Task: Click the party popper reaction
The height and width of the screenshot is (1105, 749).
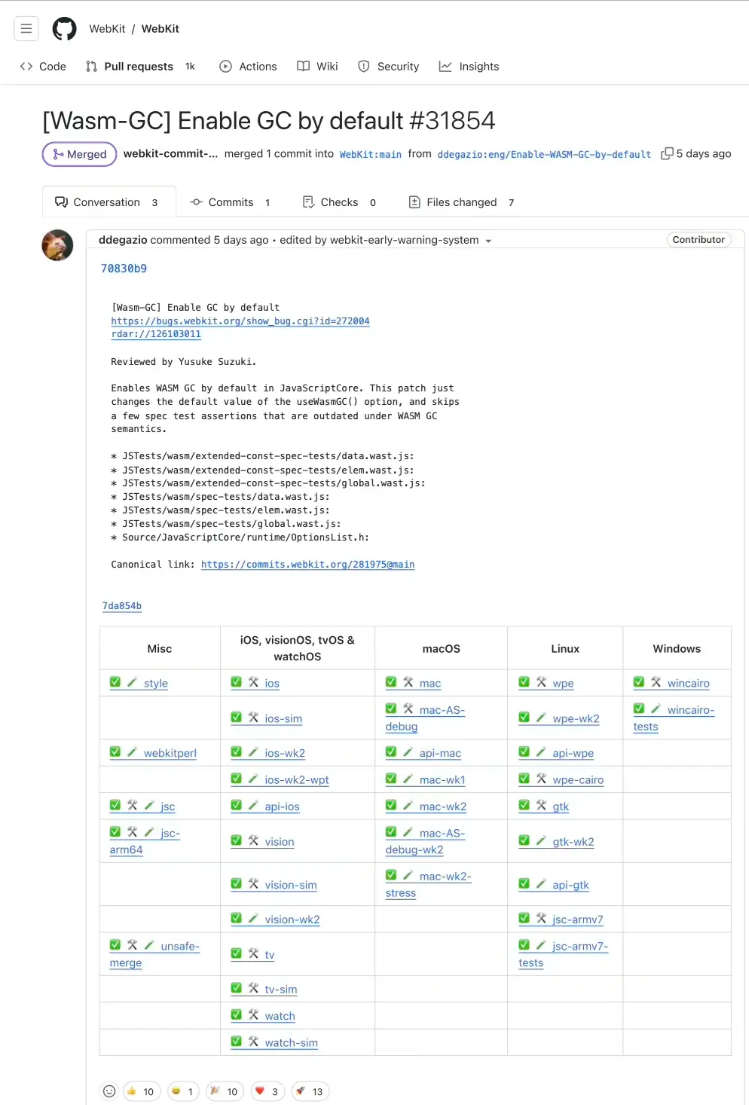Action: [x=225, y=1091]
